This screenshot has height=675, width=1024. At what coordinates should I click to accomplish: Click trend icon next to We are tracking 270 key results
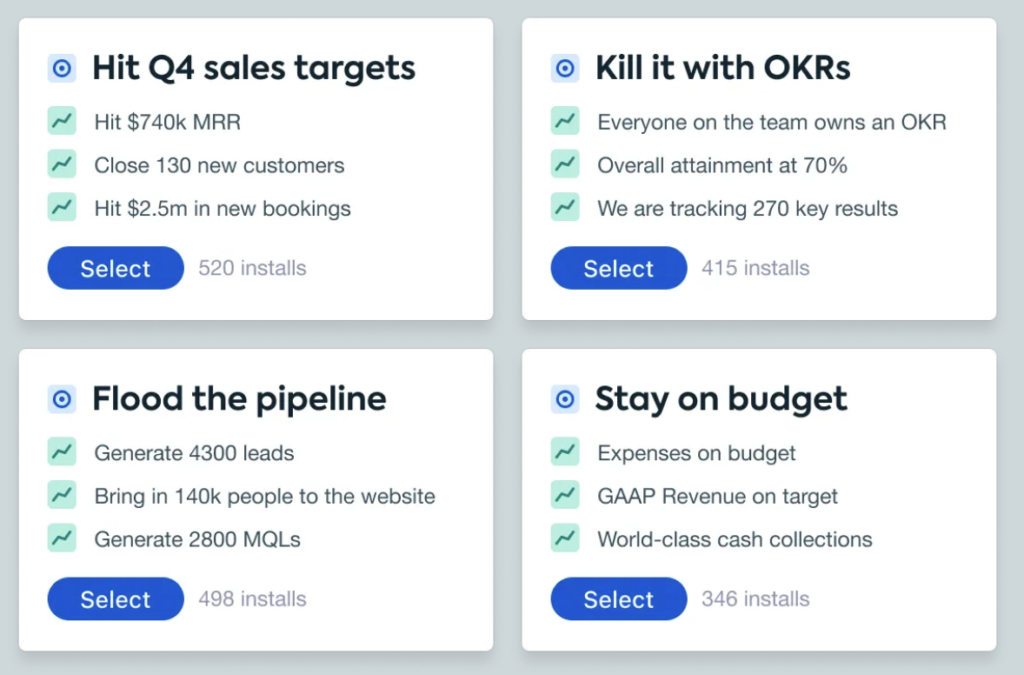coord(565,207)
